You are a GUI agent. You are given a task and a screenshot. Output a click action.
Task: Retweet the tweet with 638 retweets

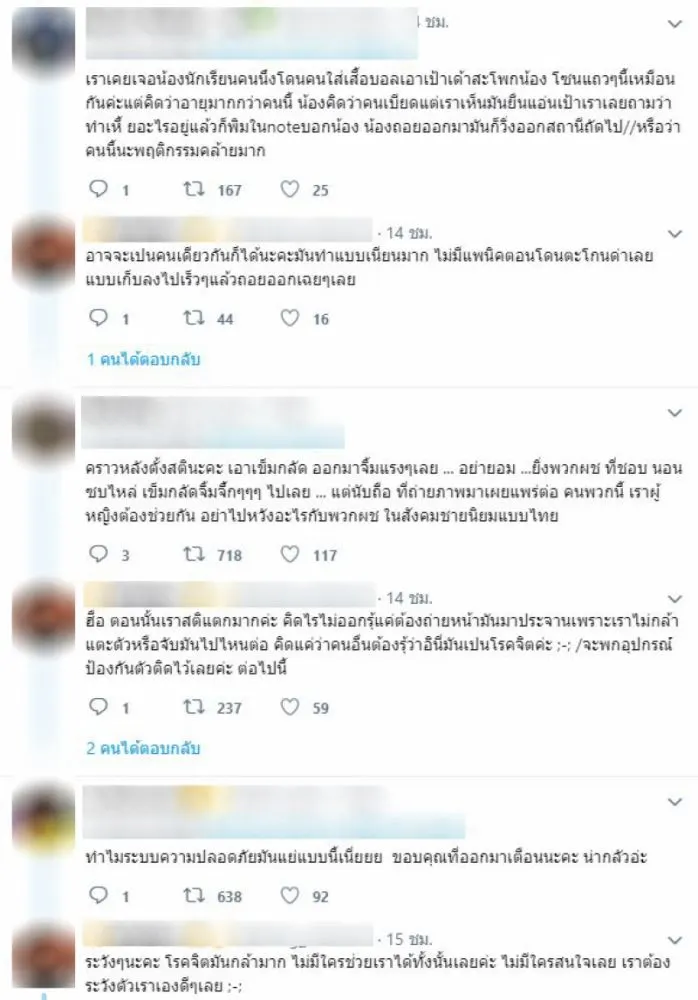coord(194,895)
